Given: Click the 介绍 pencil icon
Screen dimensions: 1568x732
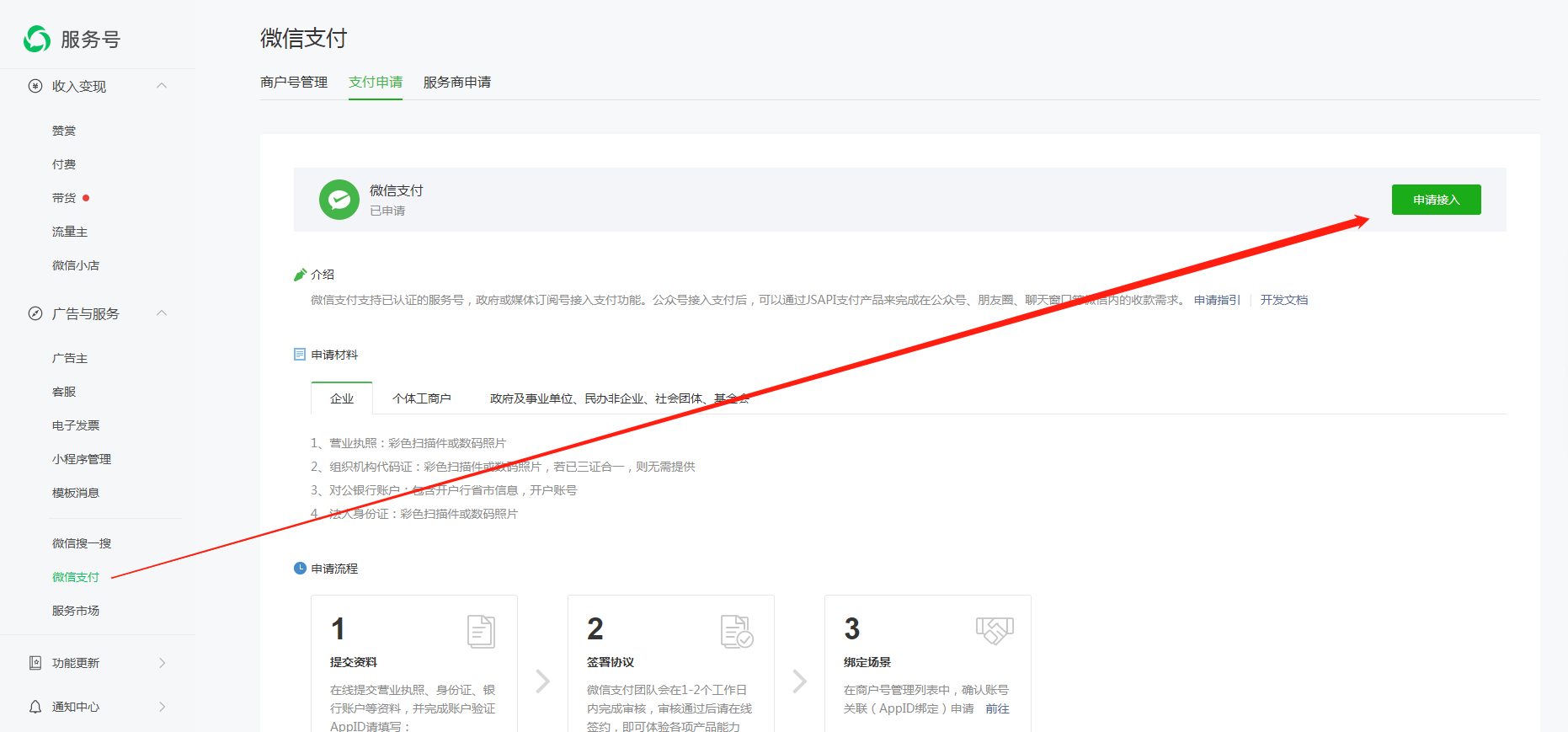Looking at the screenshot, I should coord(300,275).
